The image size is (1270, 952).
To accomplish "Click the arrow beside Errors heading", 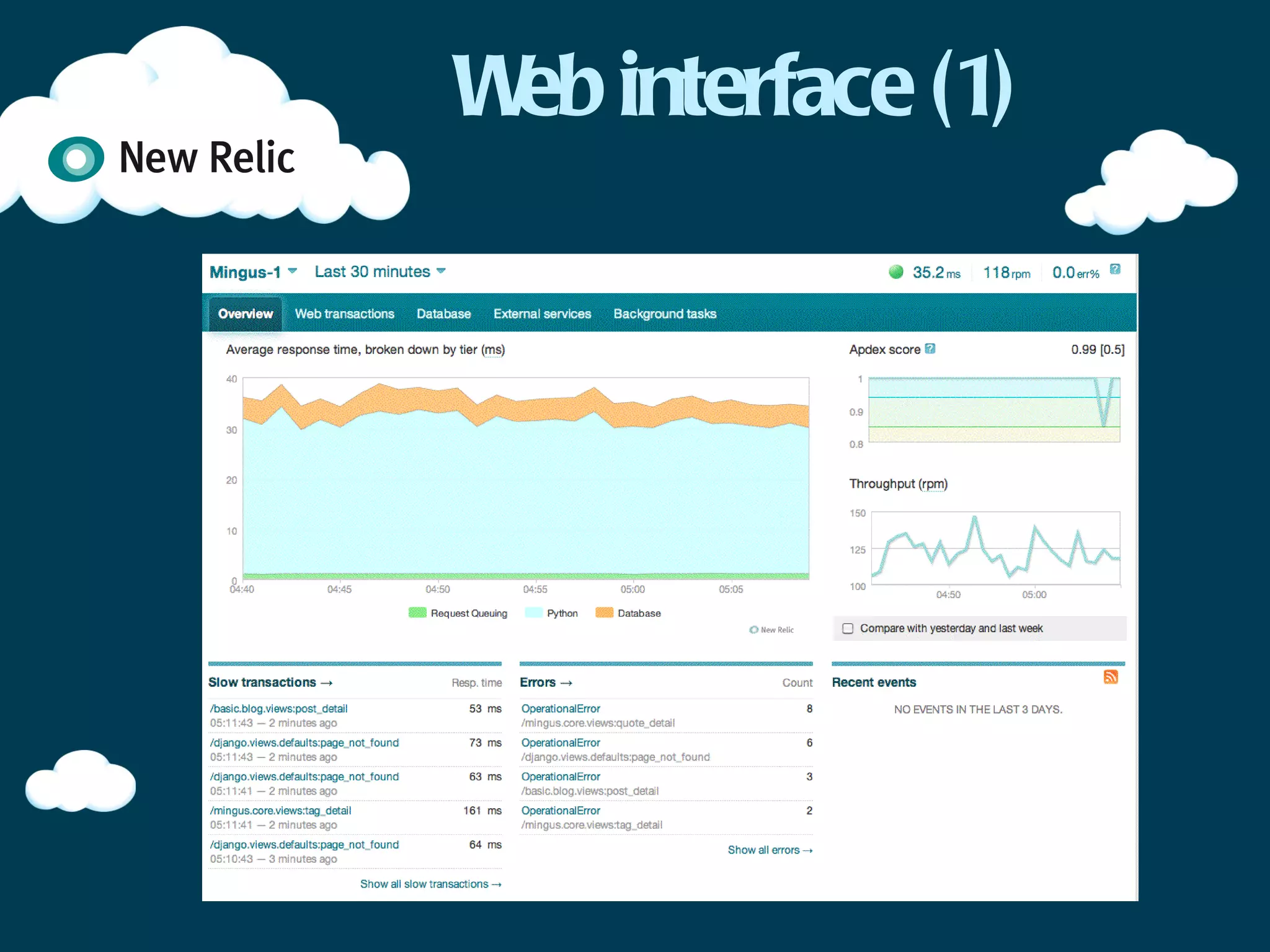I will 566,683.
